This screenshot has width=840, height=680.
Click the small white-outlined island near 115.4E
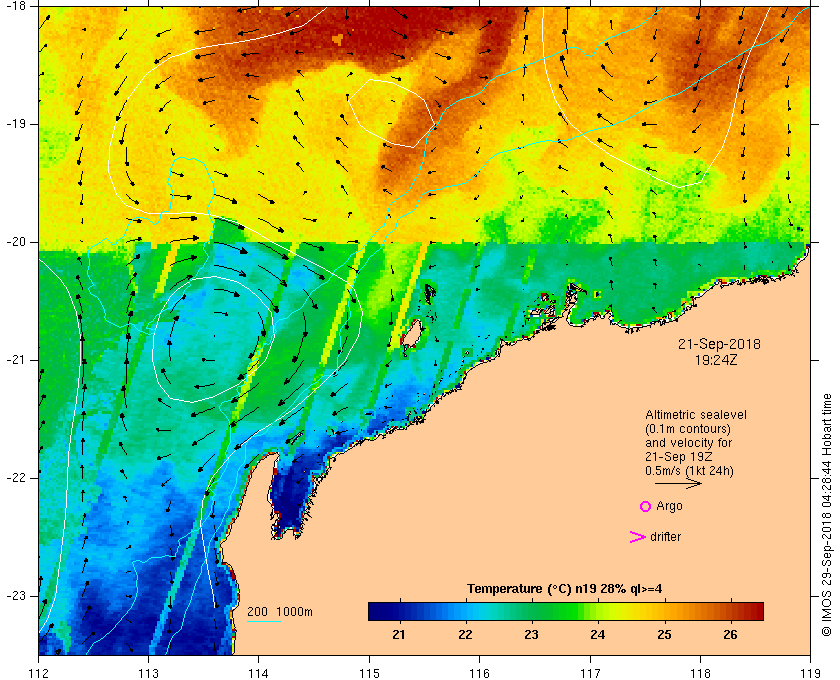(x=412, y=335)
